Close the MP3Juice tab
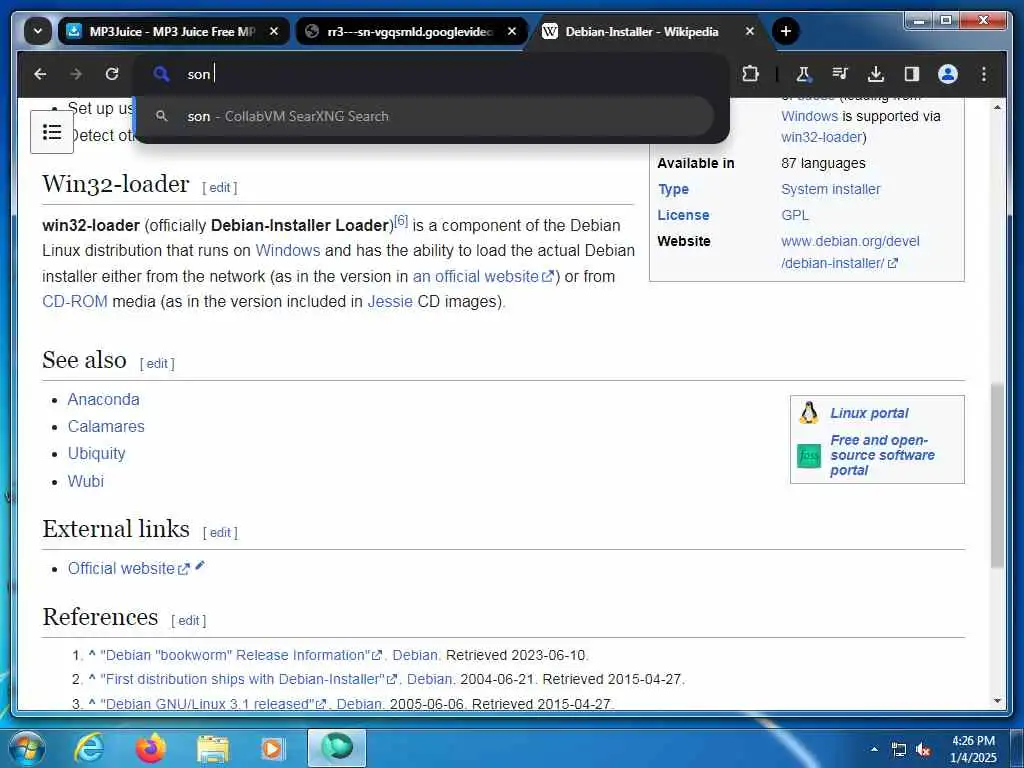 point(274,31)
